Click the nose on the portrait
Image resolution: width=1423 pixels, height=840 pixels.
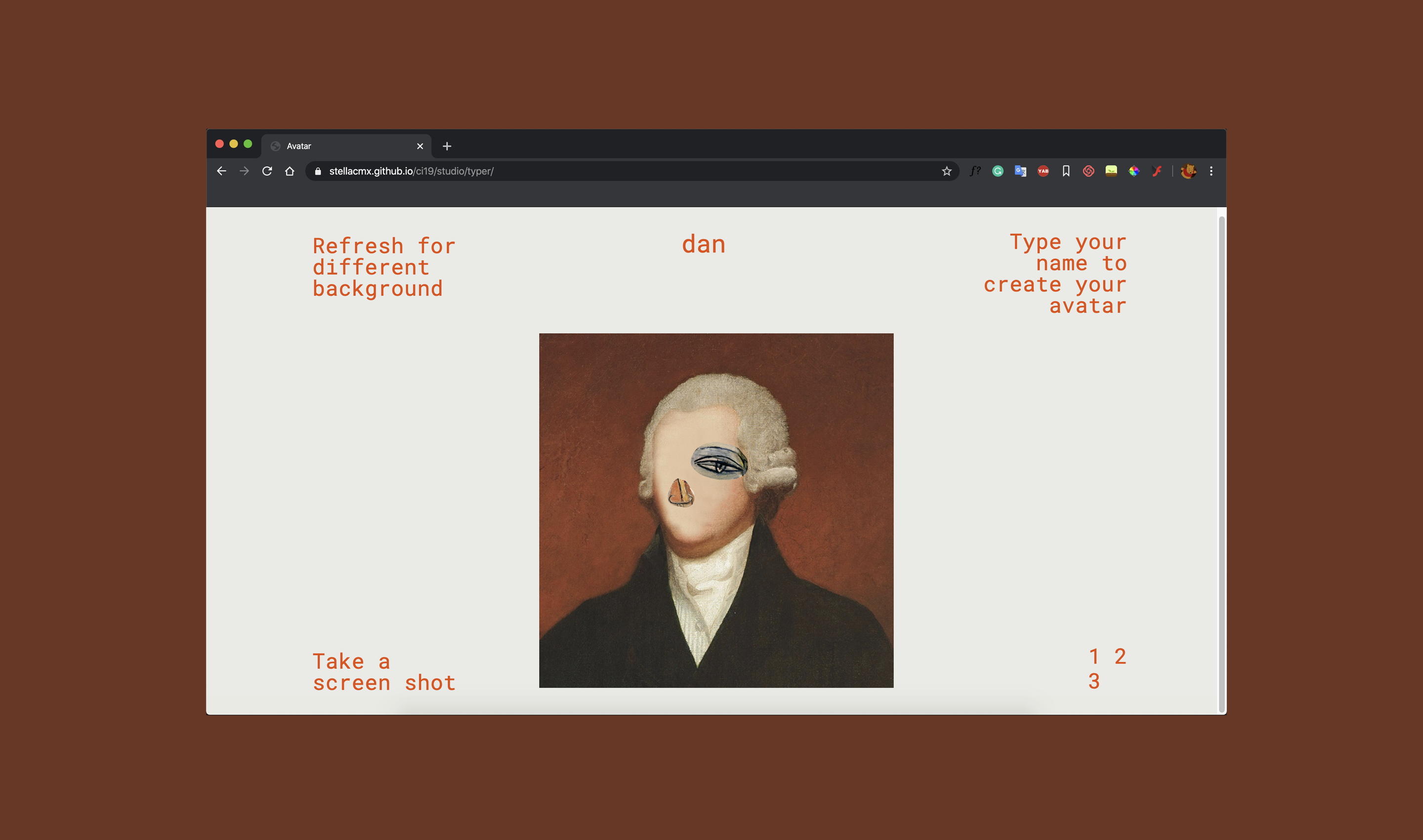(680, 493)
